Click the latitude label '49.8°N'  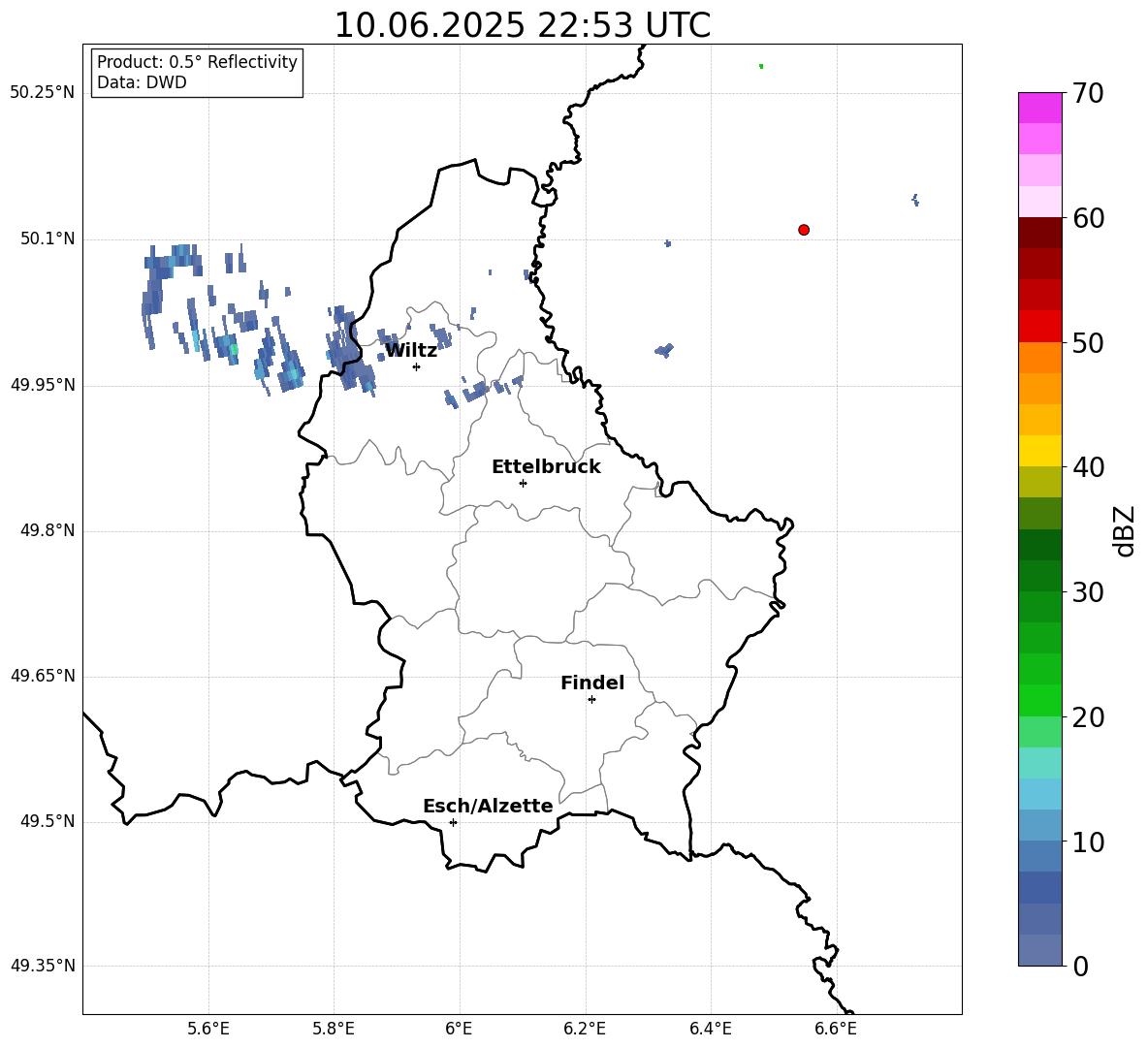pyautogui.click(x=48, y=530)
